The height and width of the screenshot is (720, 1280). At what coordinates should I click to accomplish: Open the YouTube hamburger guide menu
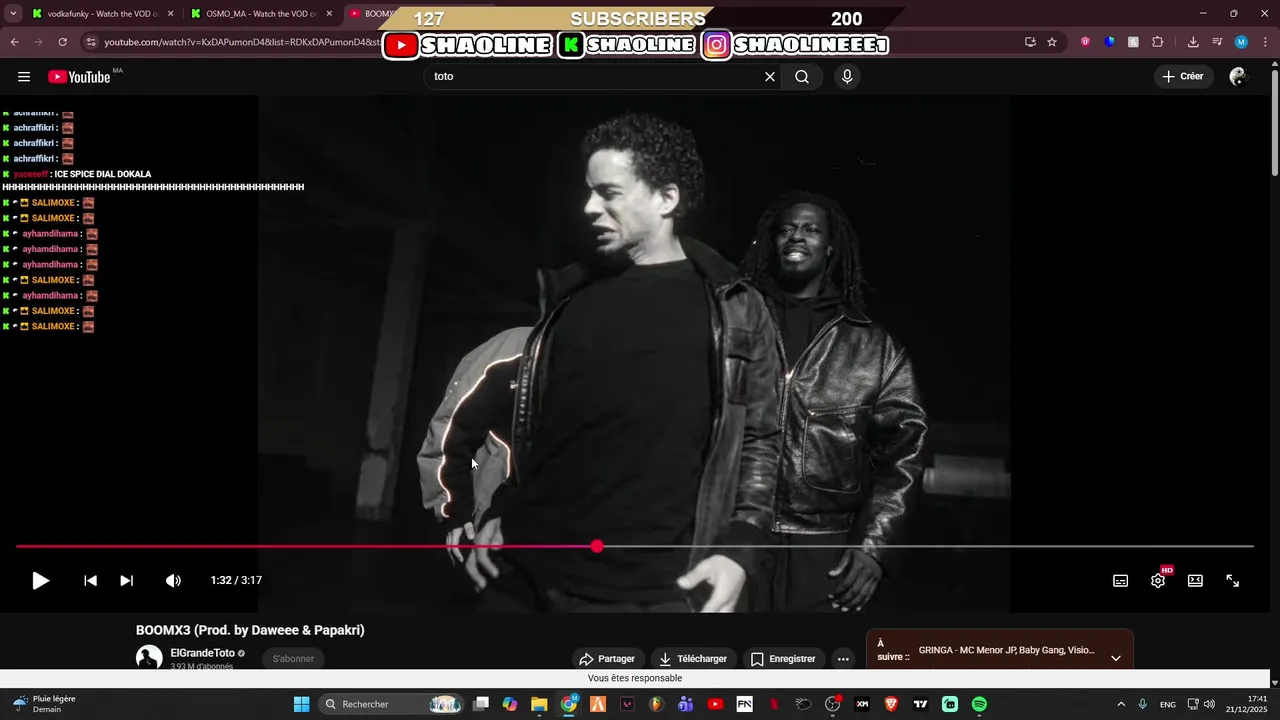click(x=24, y=77)
